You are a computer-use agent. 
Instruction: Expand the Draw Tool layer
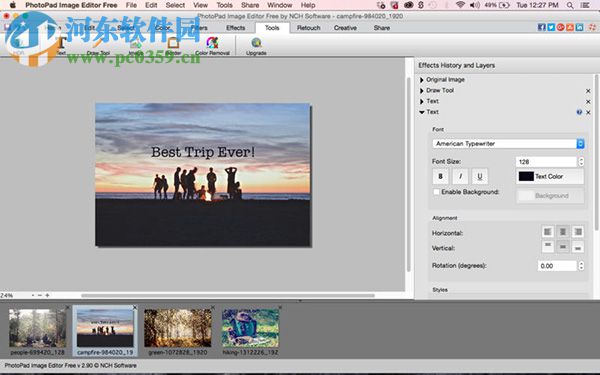(x=422, y=91)
